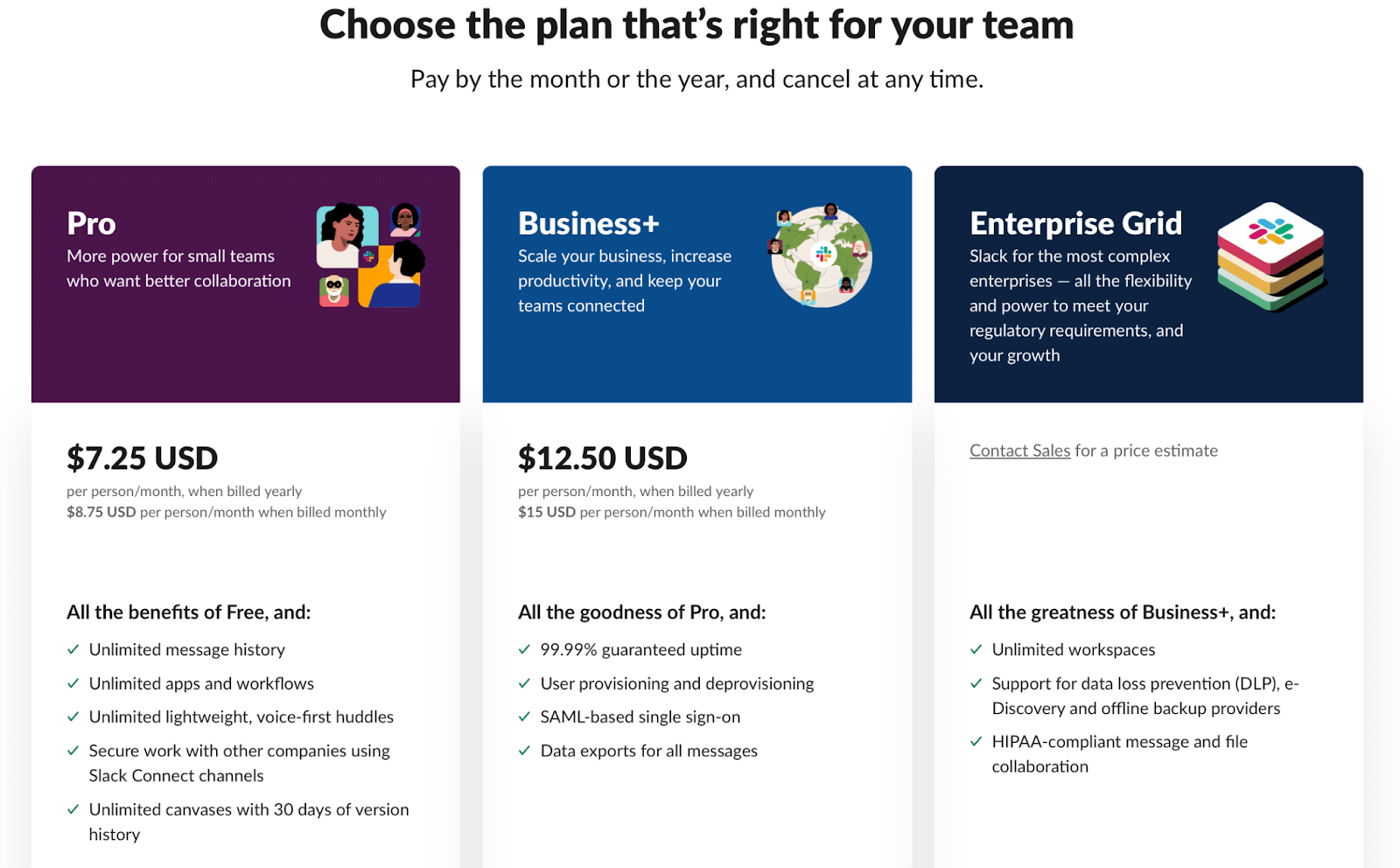Click the checkmark beside Unlimited workspaces
The height and width of the screenshot is (868, 1400).
(976, 650)
